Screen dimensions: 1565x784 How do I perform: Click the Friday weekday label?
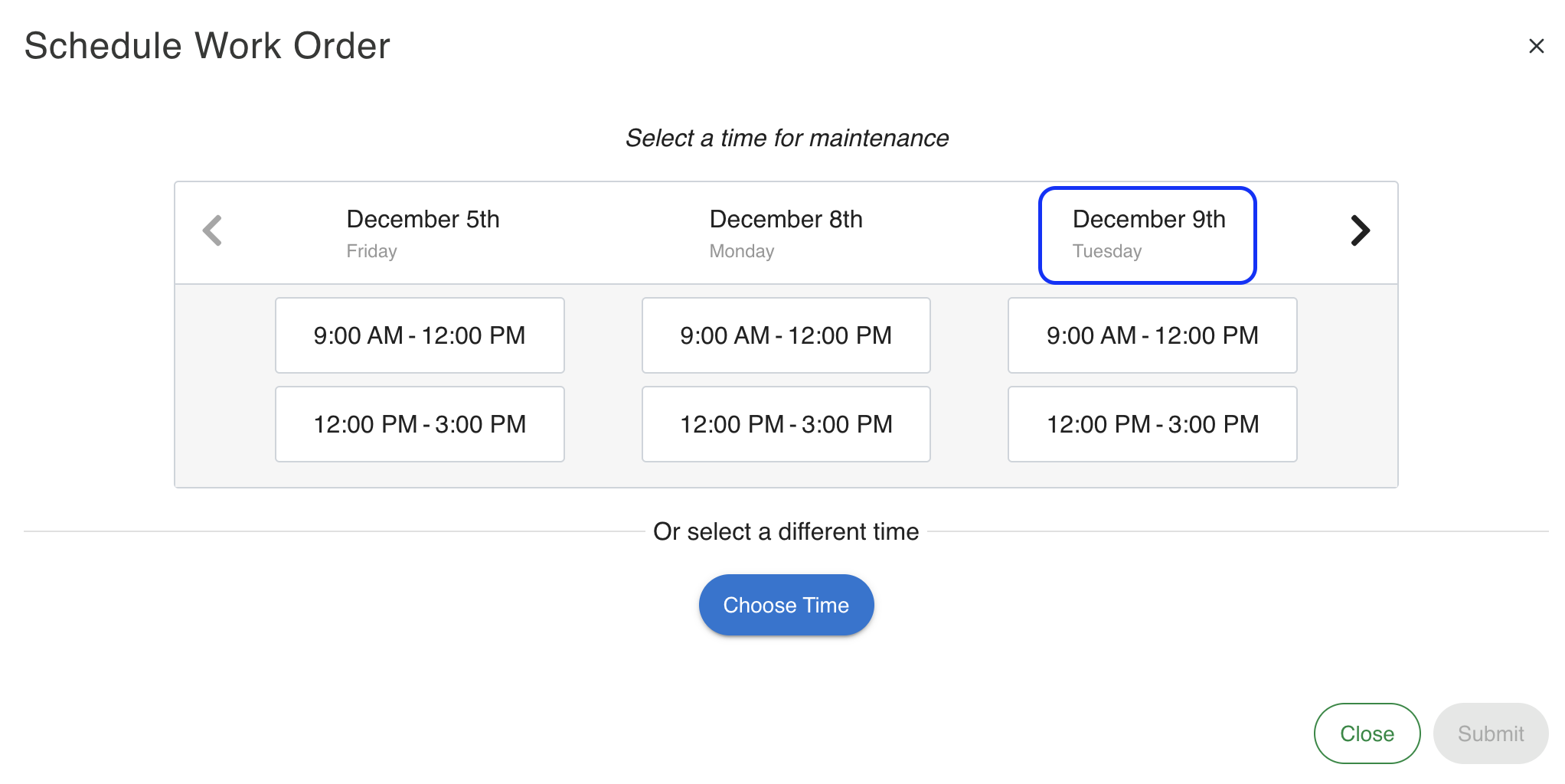tap(371, 251)
